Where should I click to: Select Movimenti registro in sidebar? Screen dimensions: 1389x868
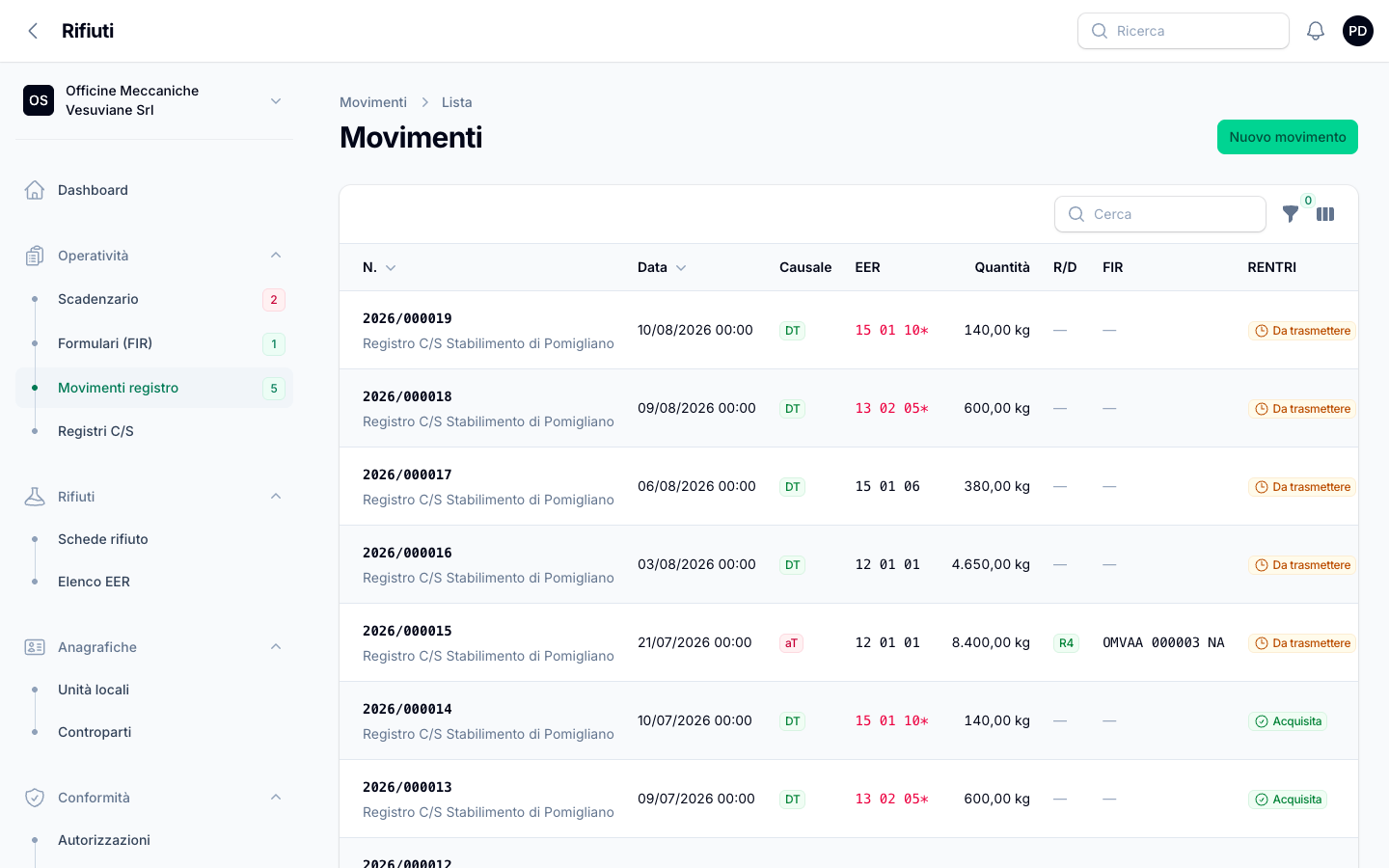[x=154, y=388]
